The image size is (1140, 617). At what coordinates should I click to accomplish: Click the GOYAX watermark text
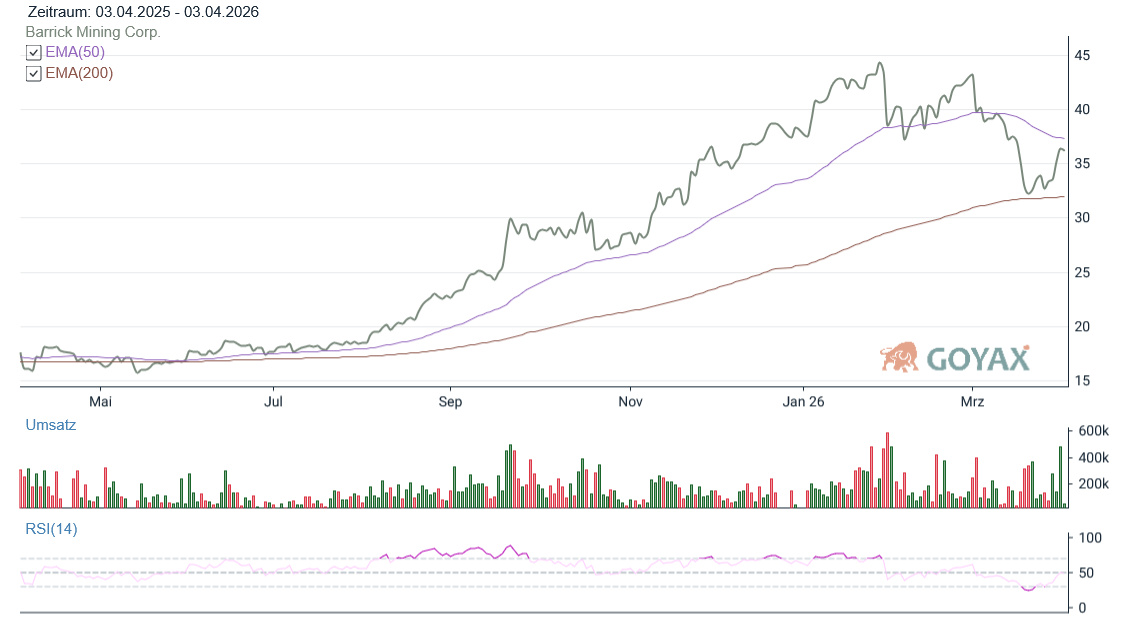pos(978,359)
